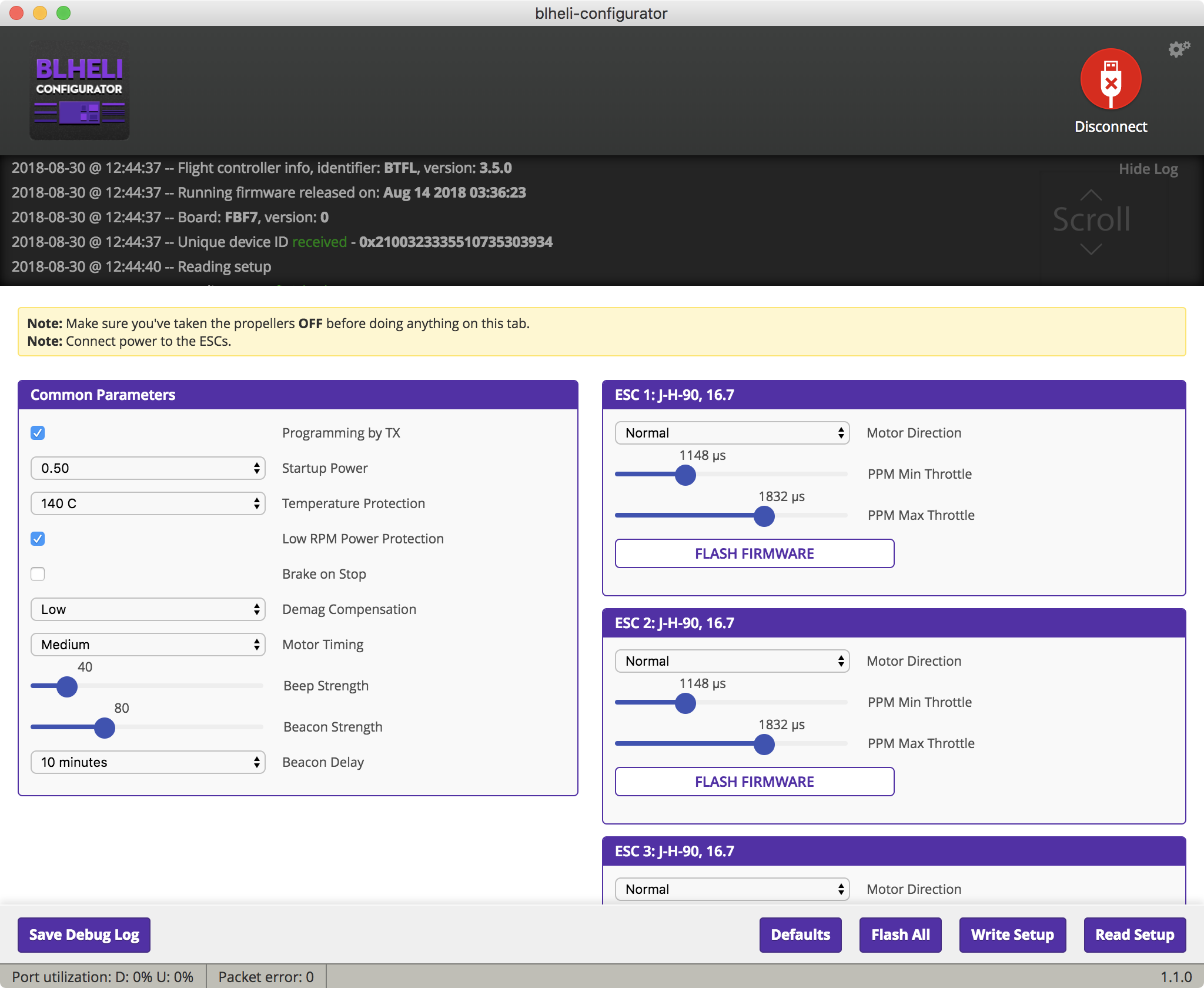This screenshot has width=1204, height=988.
Task: Click the red Disconnect USB icon
Action: click(1111, 79)
